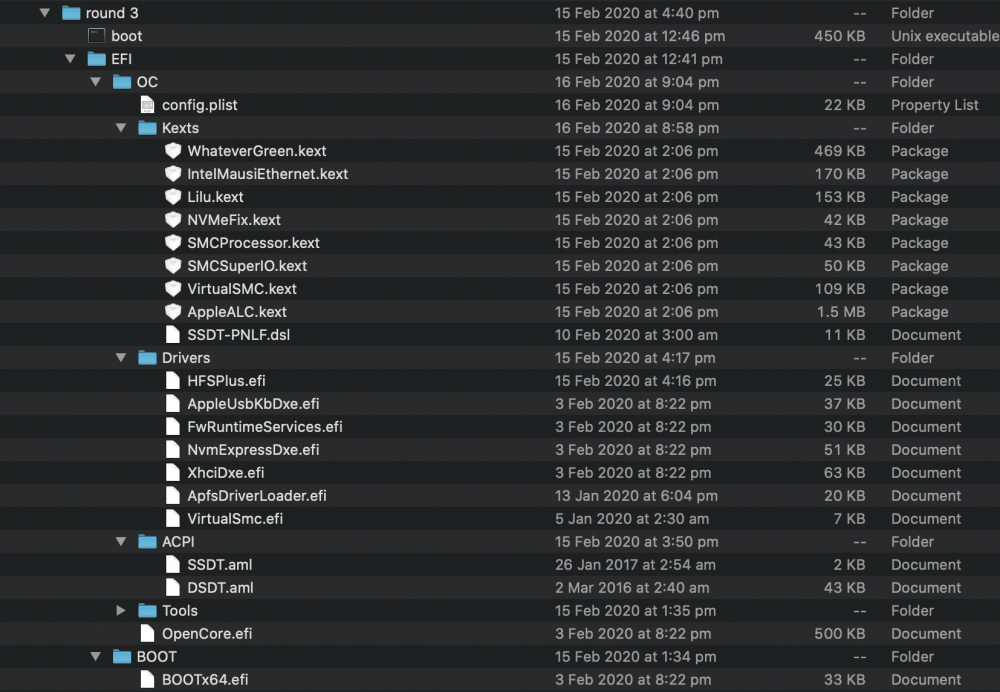Screen dimensions: 1000x692
Task: Click the ApfsDriverLoader.efi document icon
Action: [173, 496]
